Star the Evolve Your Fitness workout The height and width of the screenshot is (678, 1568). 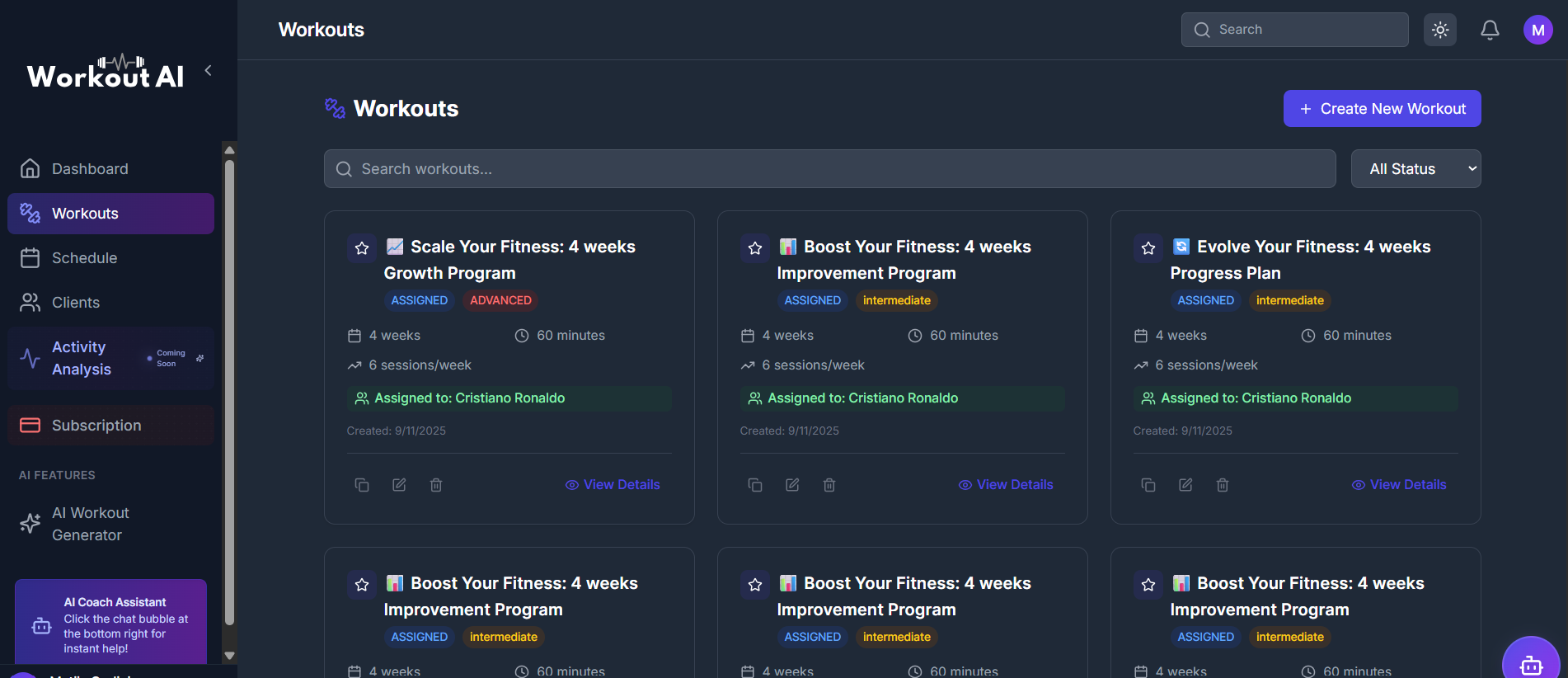(x=1148, y=248)
